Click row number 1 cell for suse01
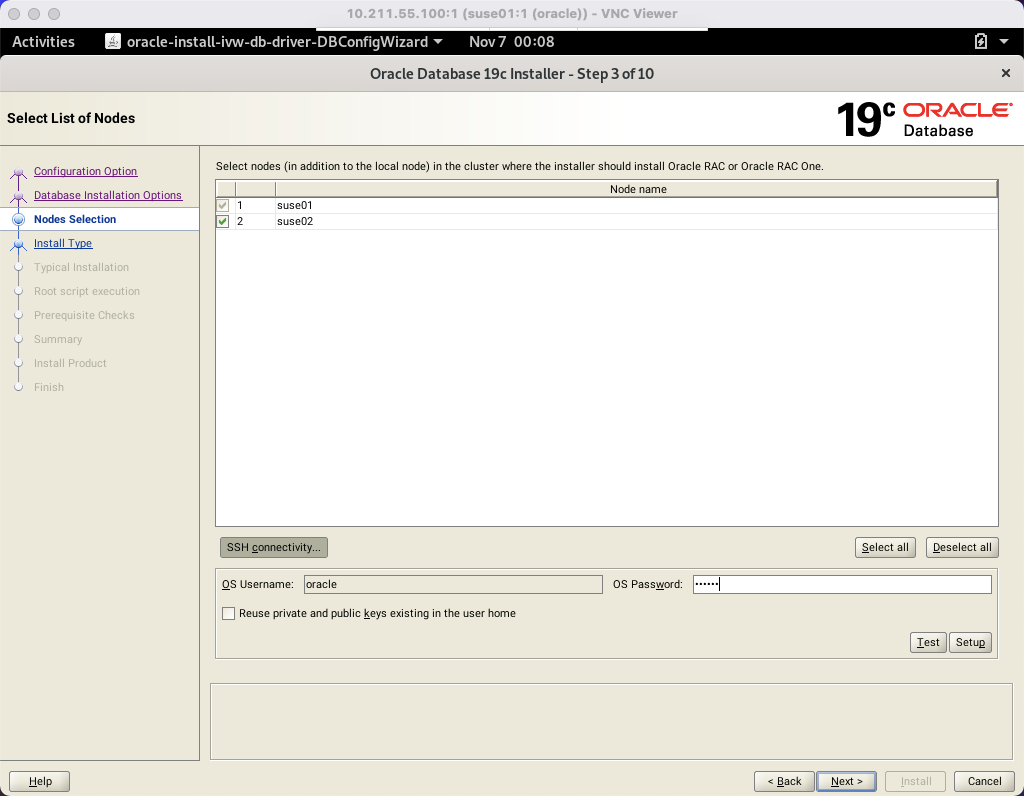 click(x=255, y=205)
